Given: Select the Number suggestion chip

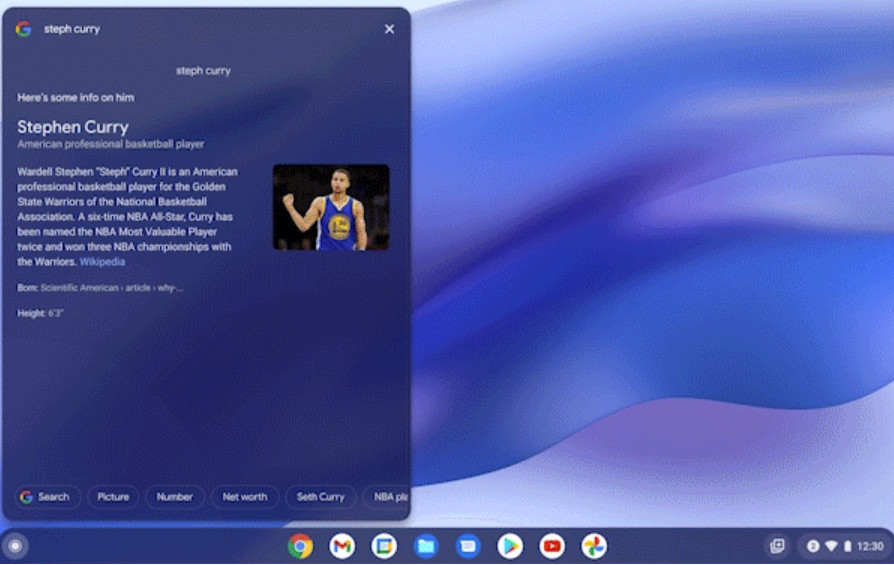Looking at the screenshot, I should 174,497.
